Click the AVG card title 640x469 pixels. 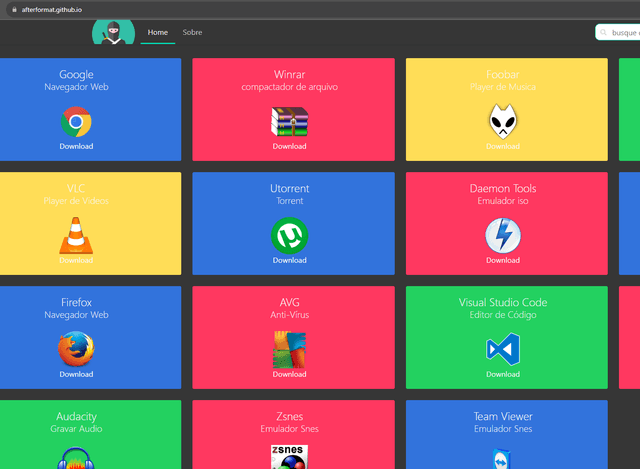click(x=289, y=302)
